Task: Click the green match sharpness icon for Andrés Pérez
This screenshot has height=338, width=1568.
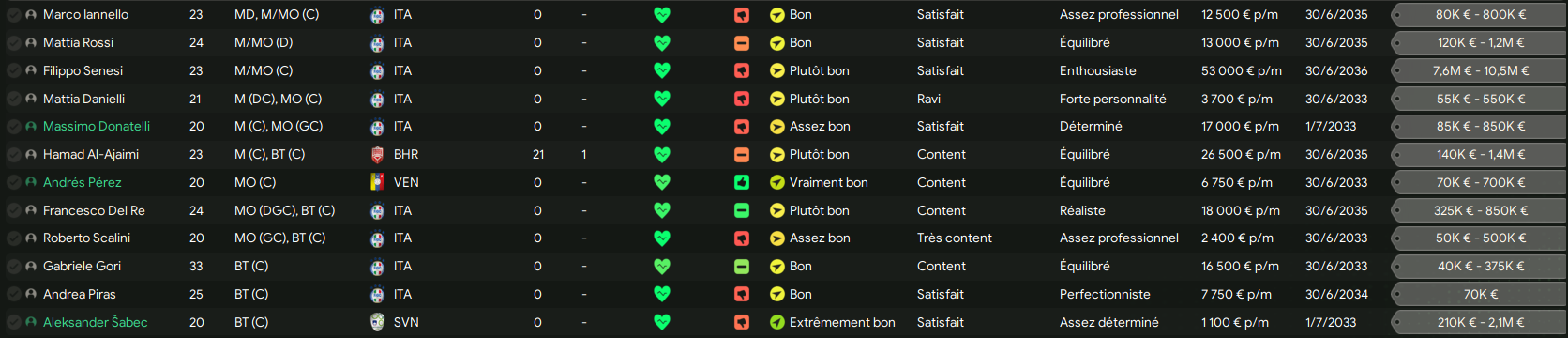Action: (x=742, y=183)
